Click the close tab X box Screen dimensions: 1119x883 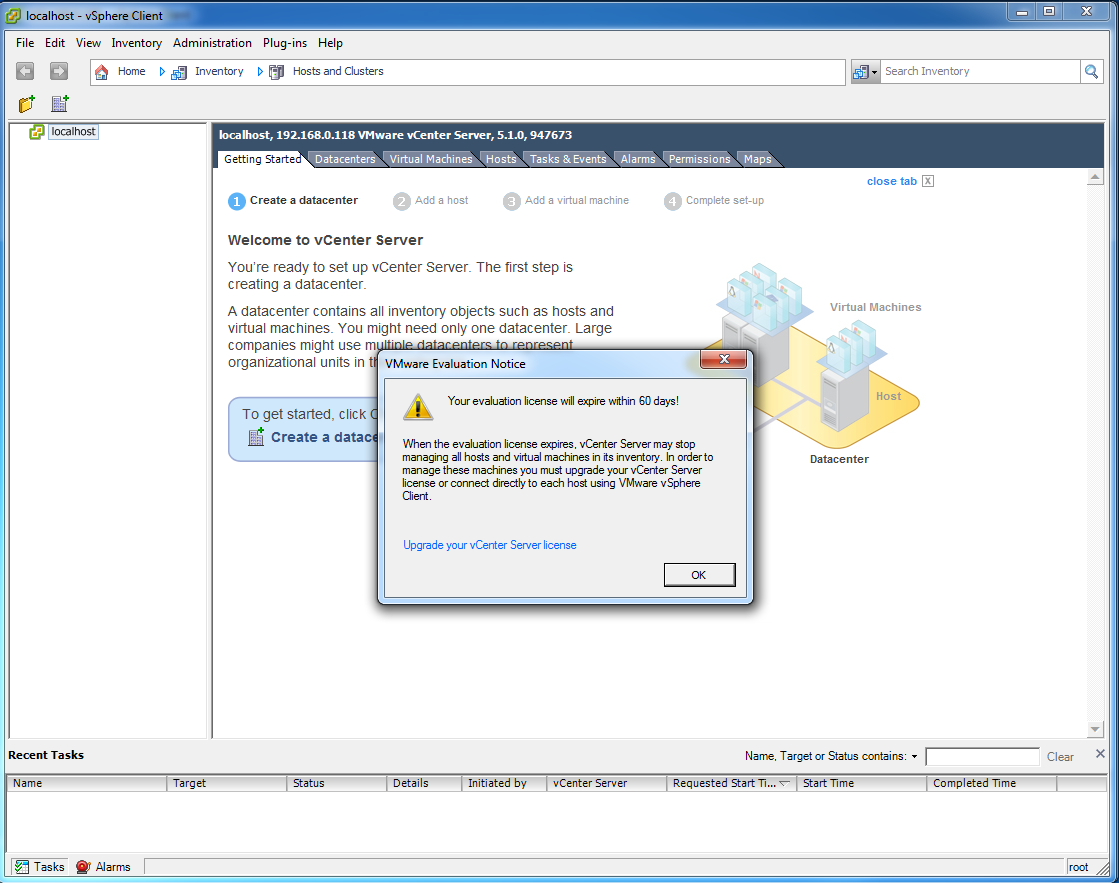pos(928,181)
